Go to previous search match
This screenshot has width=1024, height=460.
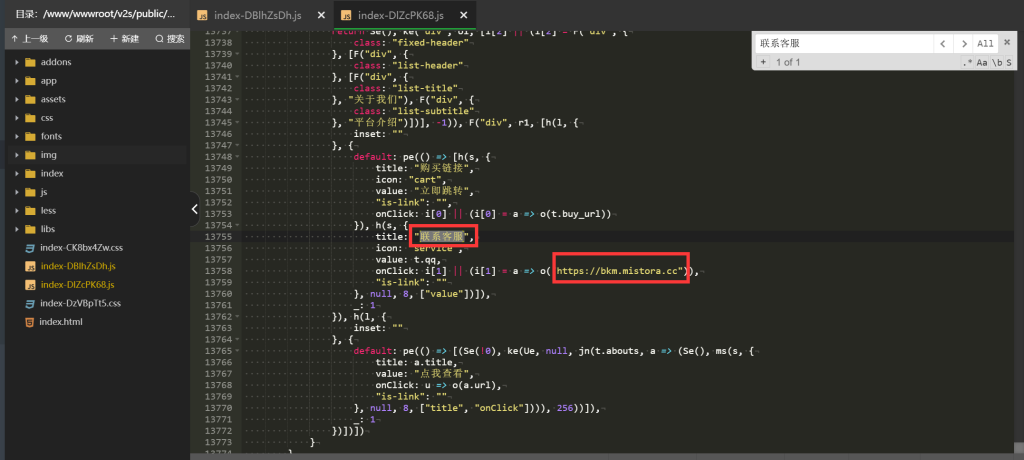(942, 44)
